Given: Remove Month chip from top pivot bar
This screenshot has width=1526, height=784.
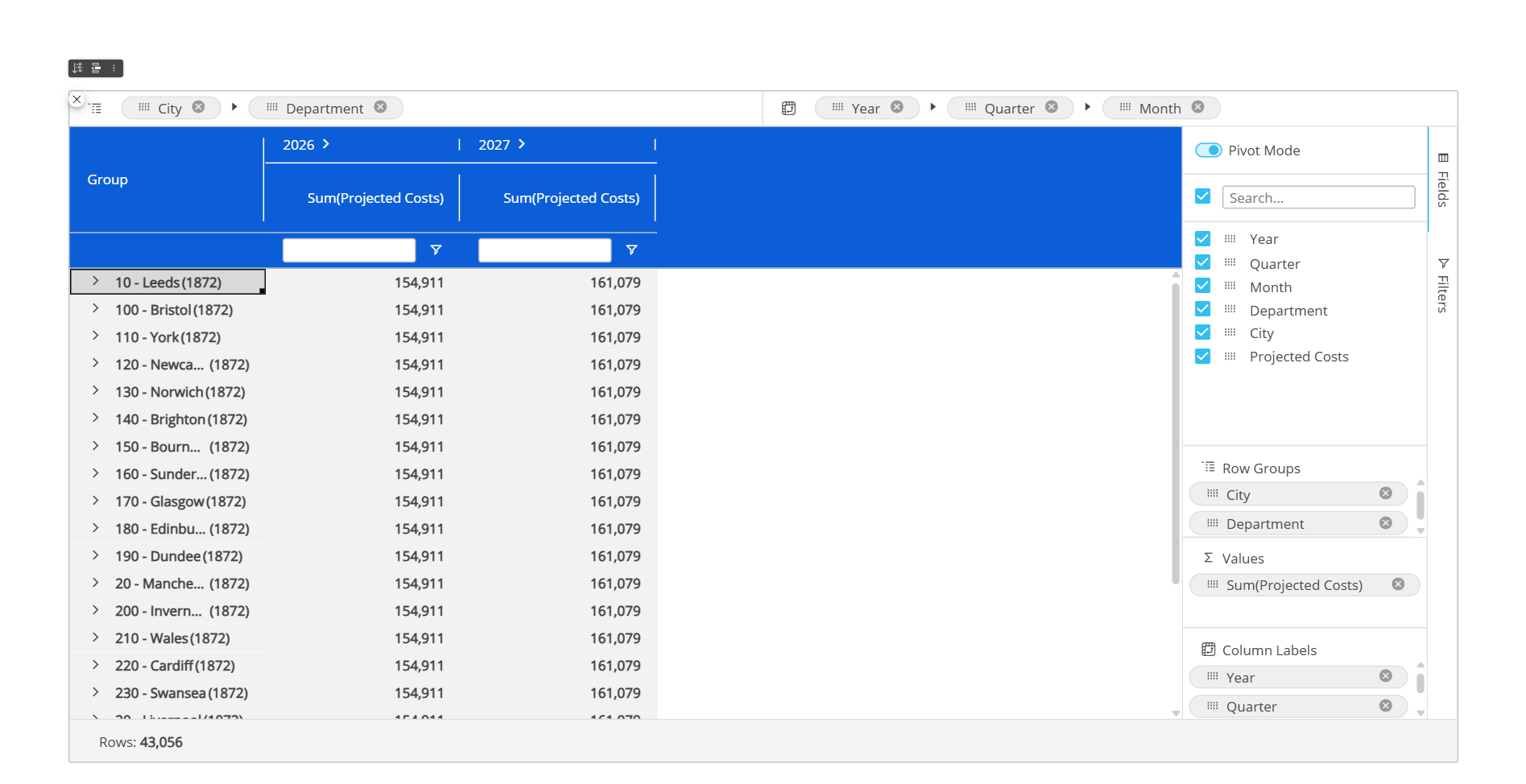Looking at the screenshot, I should (1198, 107).
